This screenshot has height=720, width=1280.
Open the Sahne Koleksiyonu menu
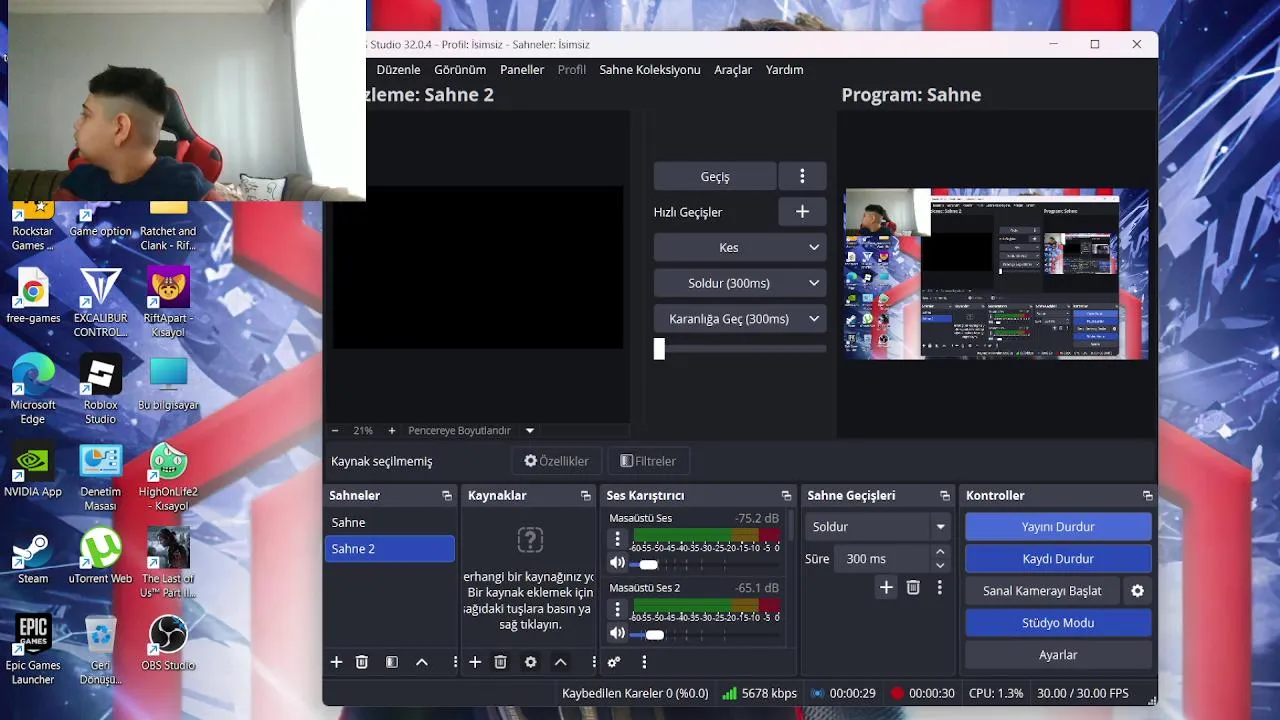pyautogui.click(x=650, y=70)
